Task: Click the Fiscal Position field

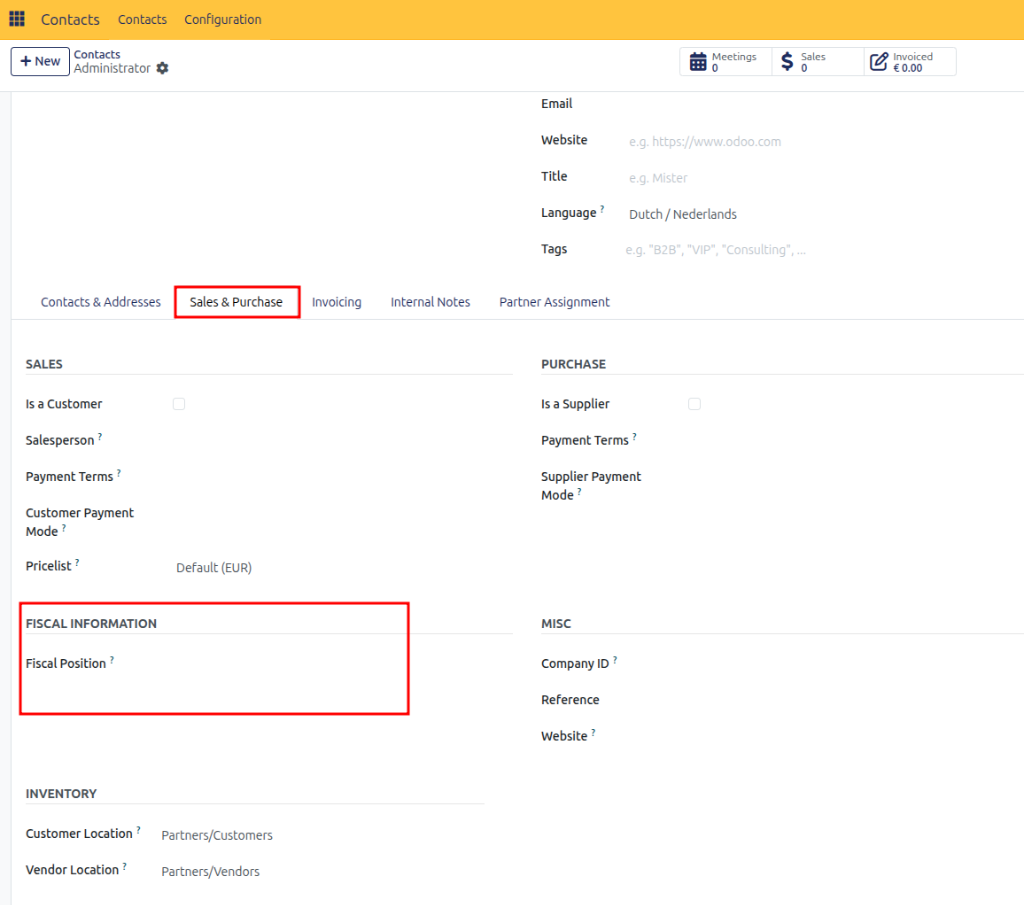Action: pos(344,663)
